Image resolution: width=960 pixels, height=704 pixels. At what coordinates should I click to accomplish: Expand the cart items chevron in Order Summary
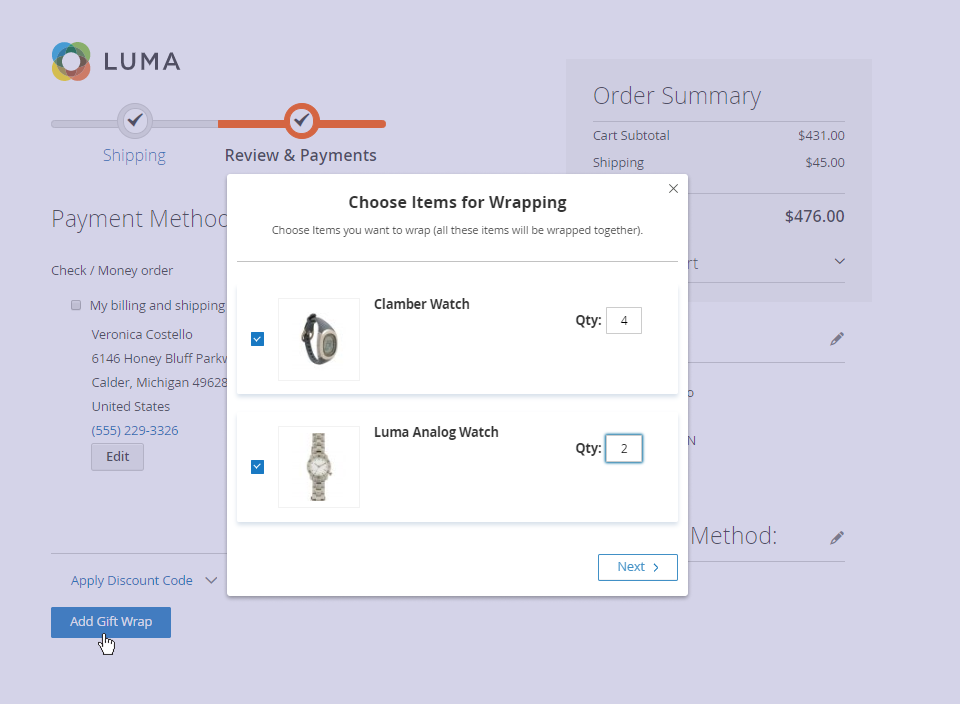tap(839, 262)
